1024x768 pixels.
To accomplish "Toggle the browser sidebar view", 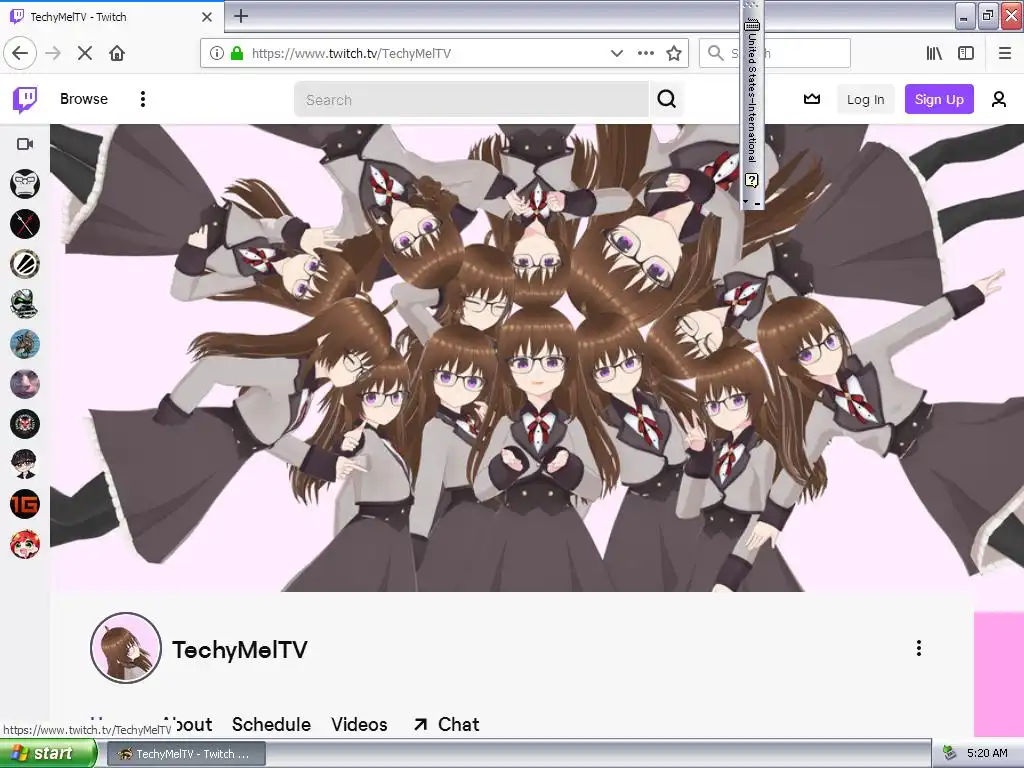I will click(x=966, y=53).
